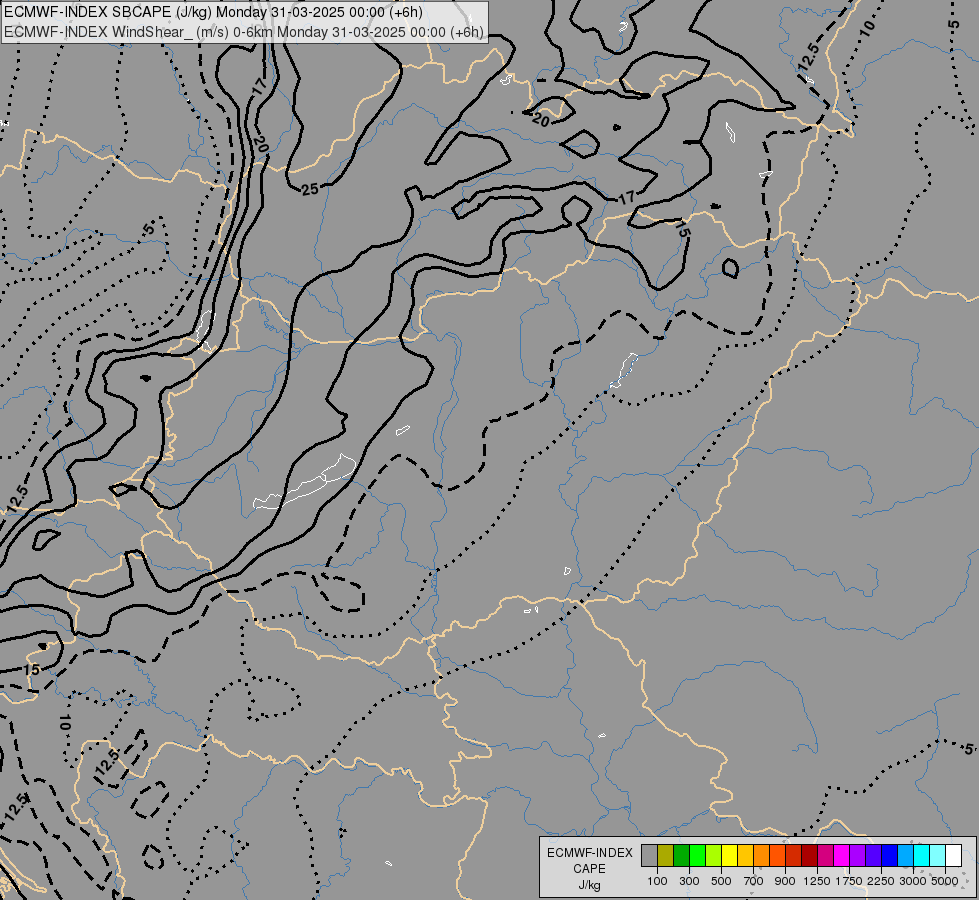
Task: Click the SBCAPE title line at top
Action: pos(213,12)
